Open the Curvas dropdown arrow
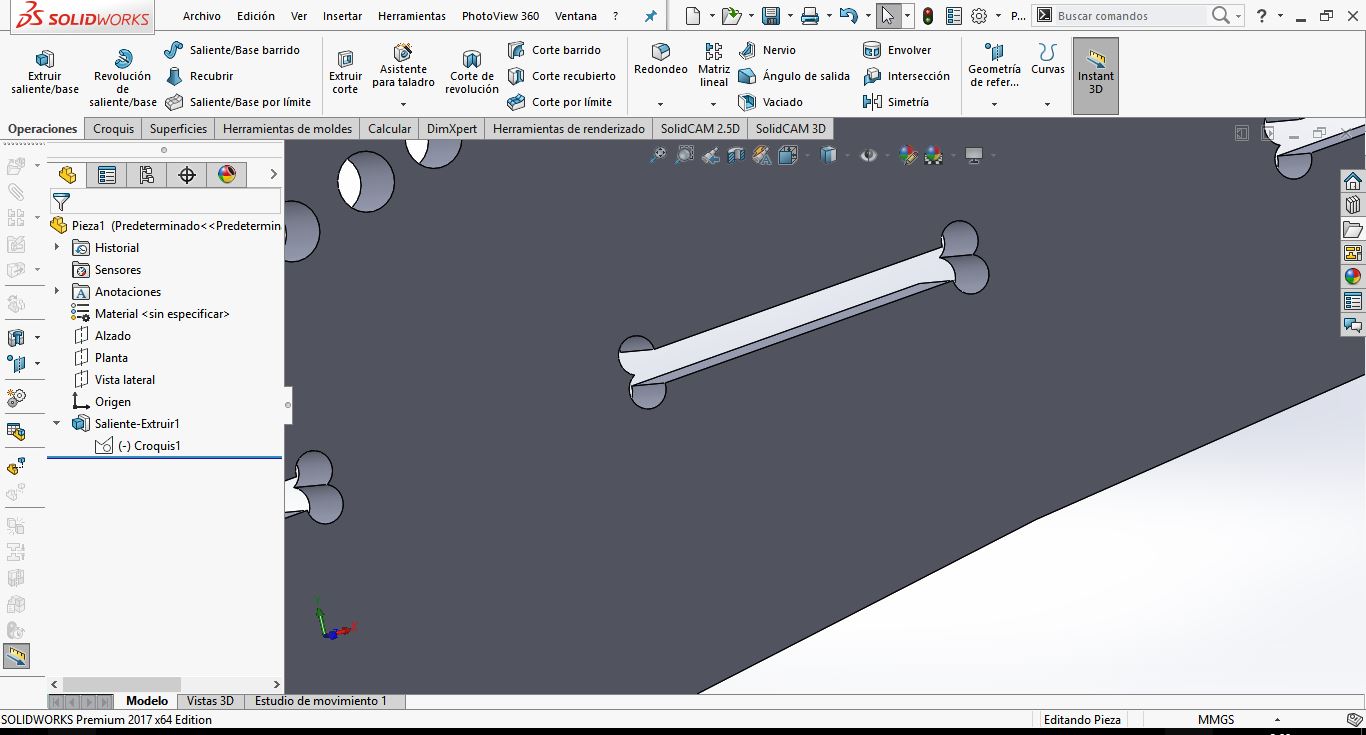The width and height of the screenshot is (1366, 735). pos(1047,104)
